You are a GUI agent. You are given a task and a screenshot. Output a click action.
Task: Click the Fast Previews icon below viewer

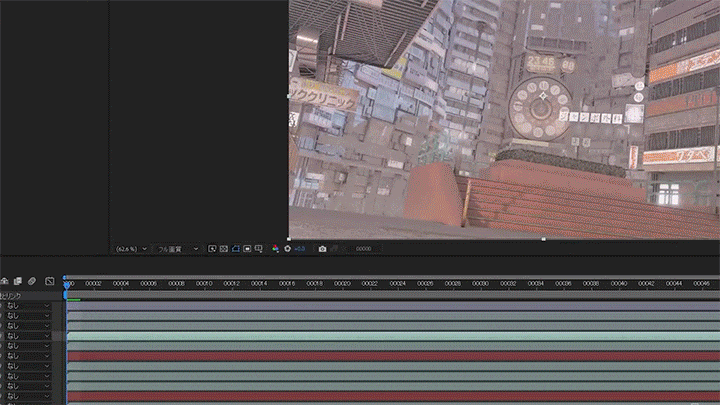[x=212, y=248]
